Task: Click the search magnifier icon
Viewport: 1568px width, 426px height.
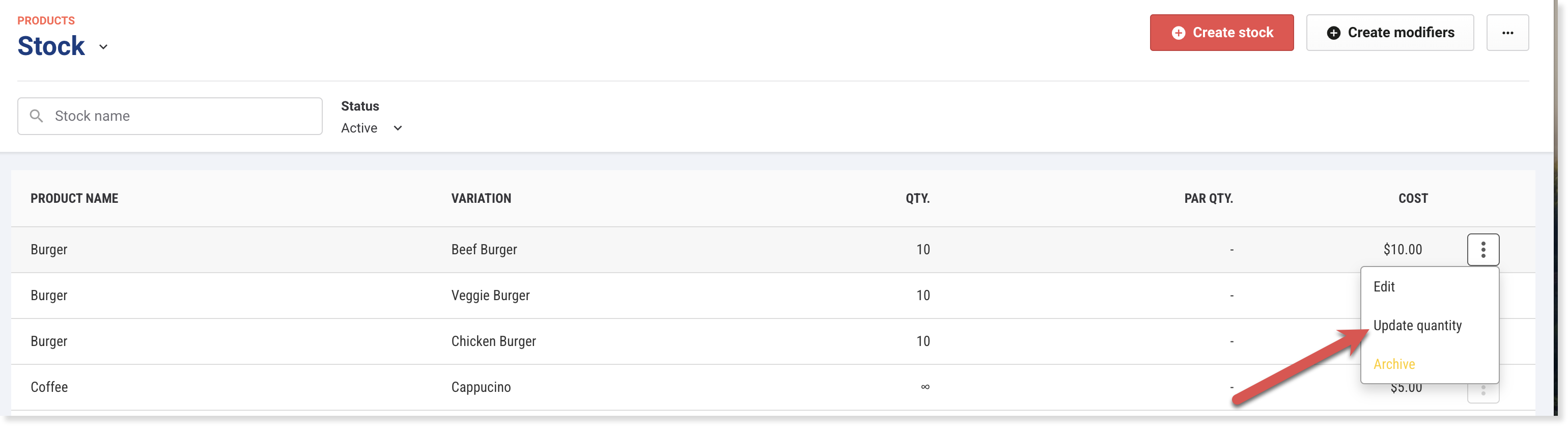Action: pyautogui.click(x=37, y=116)
